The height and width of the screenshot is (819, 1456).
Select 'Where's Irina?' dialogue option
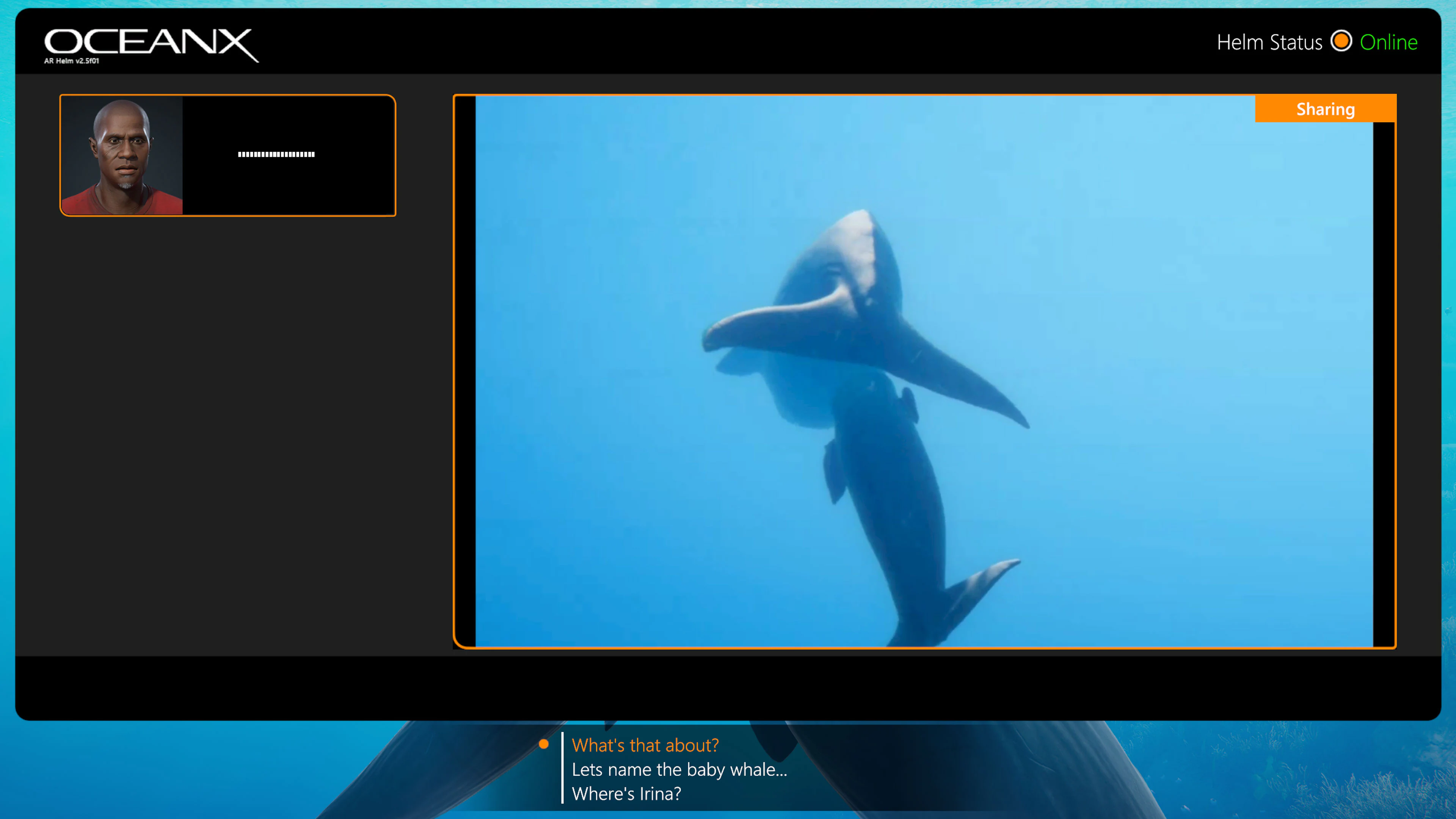tap(626, 793)
